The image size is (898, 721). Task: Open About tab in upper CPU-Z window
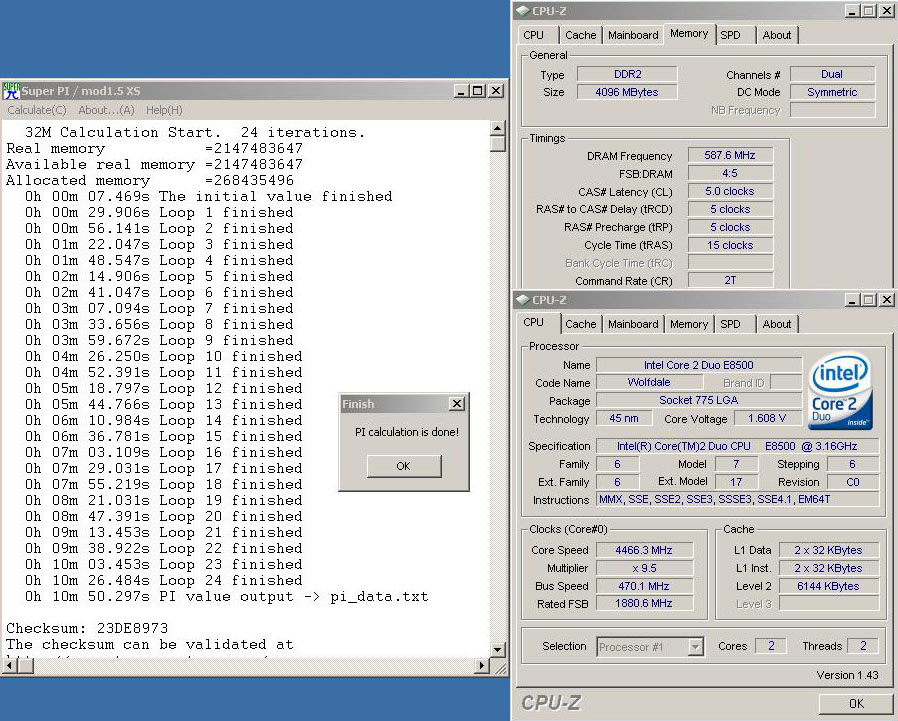click(777, 35)
